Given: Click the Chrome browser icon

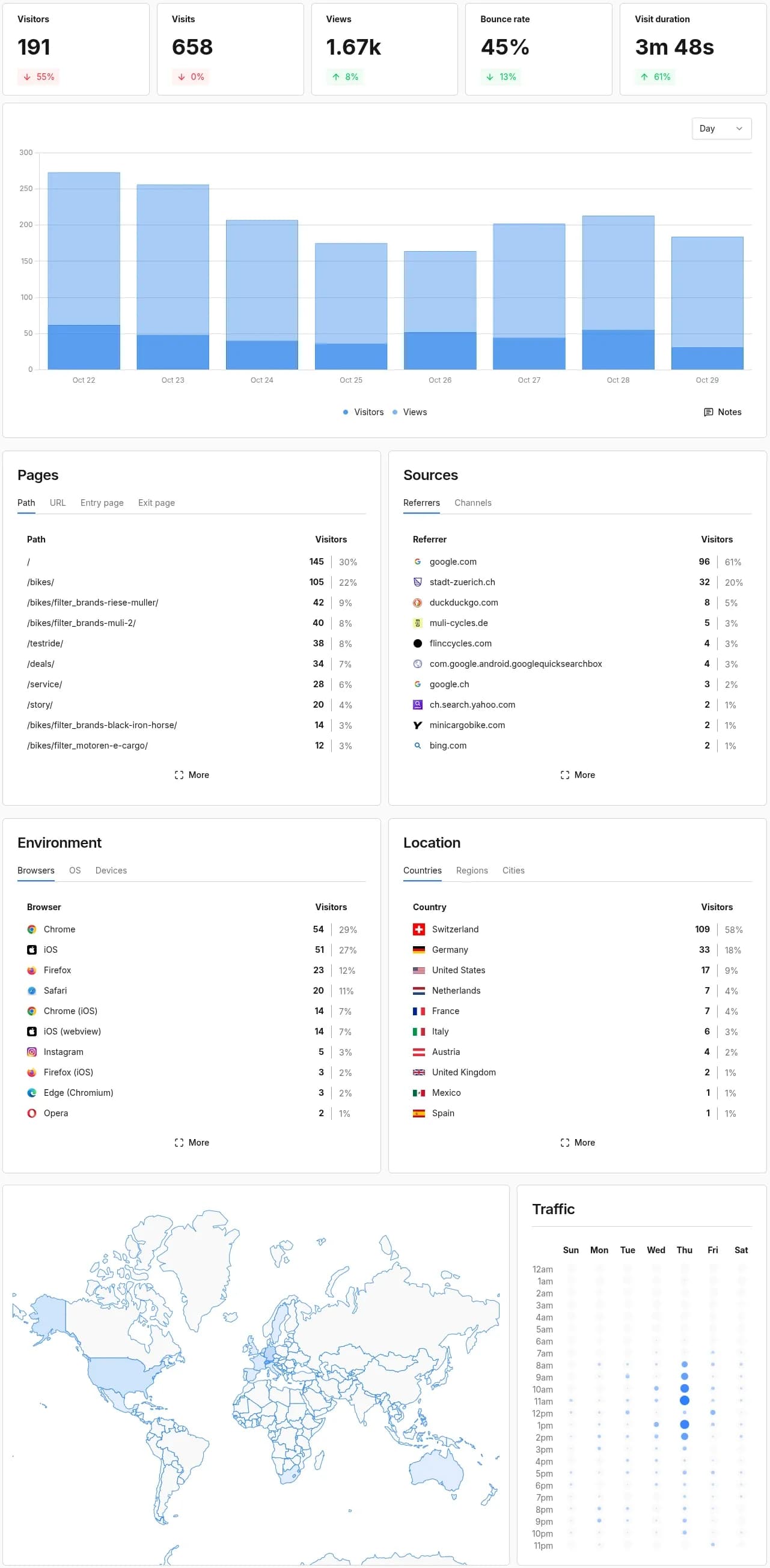Looking at the screenshot, I should tap(32, 929).
